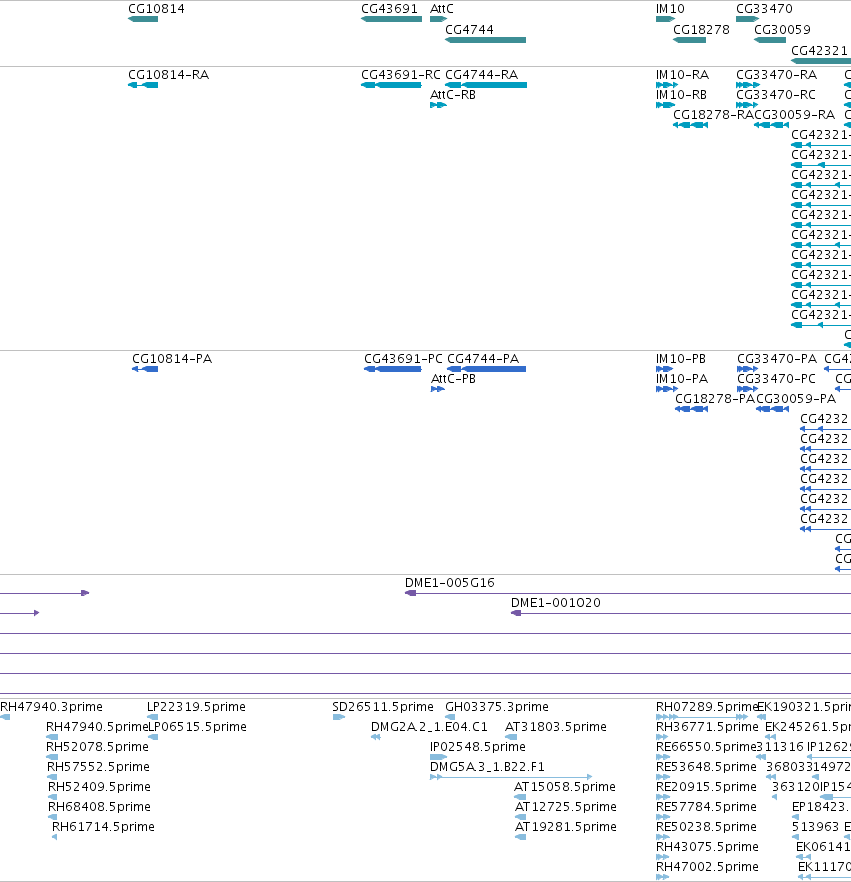Viewport: 851px width, 882px height.
Task: Select the IM10-RA transcript label
Action: 682,75
